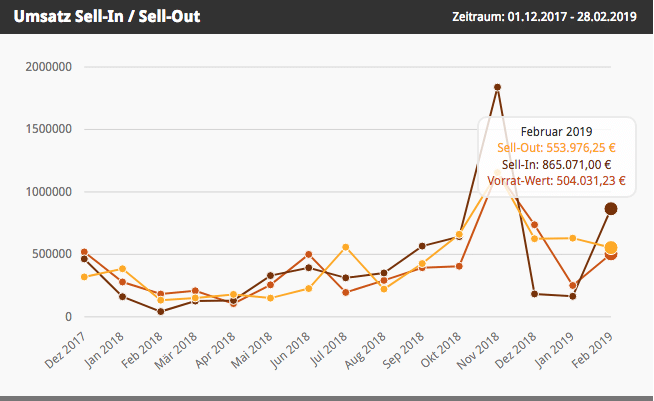Click the yellow Sell-Out point at Dez 2017

(85, 277)
